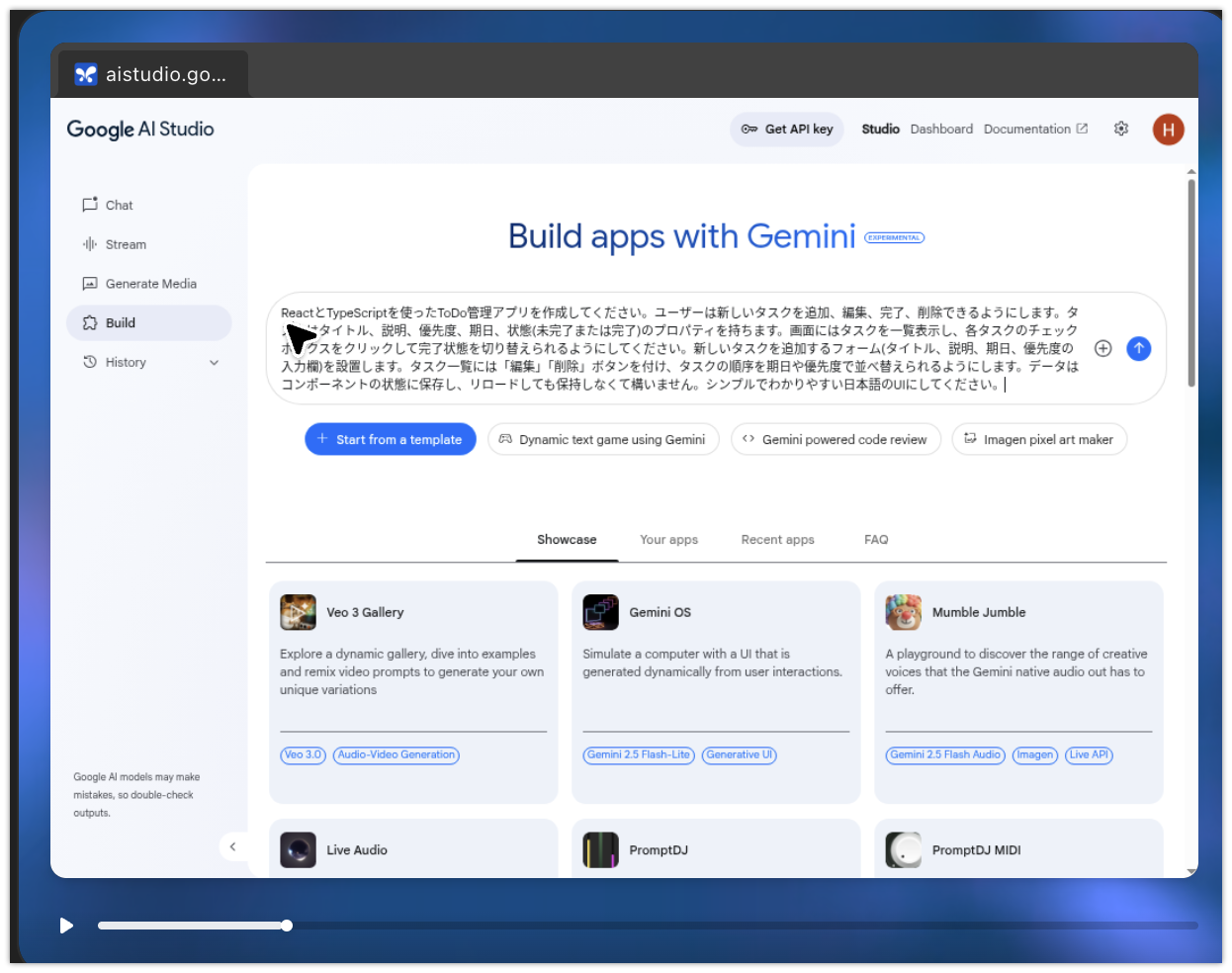
Task: Click the Gemini 2.5 Flash Audio tag
Action: pos(945,755)
